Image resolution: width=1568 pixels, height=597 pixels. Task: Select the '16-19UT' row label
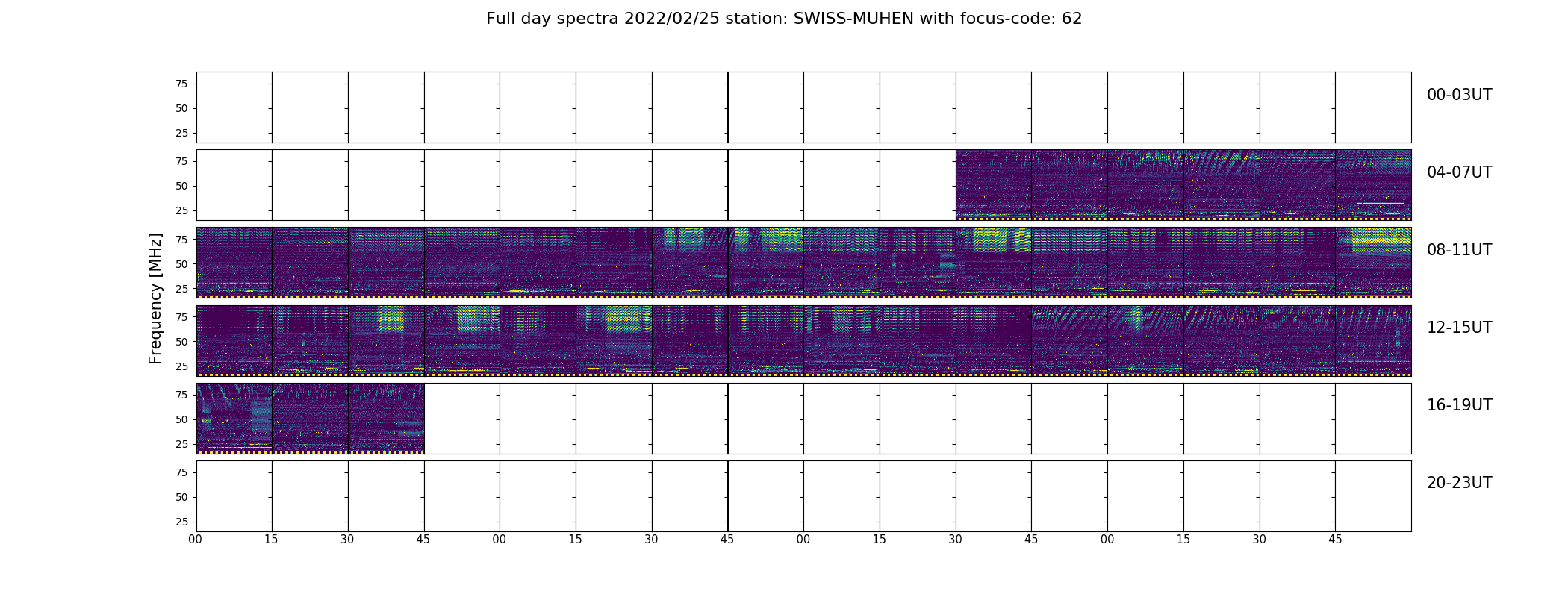point(1459,405)
